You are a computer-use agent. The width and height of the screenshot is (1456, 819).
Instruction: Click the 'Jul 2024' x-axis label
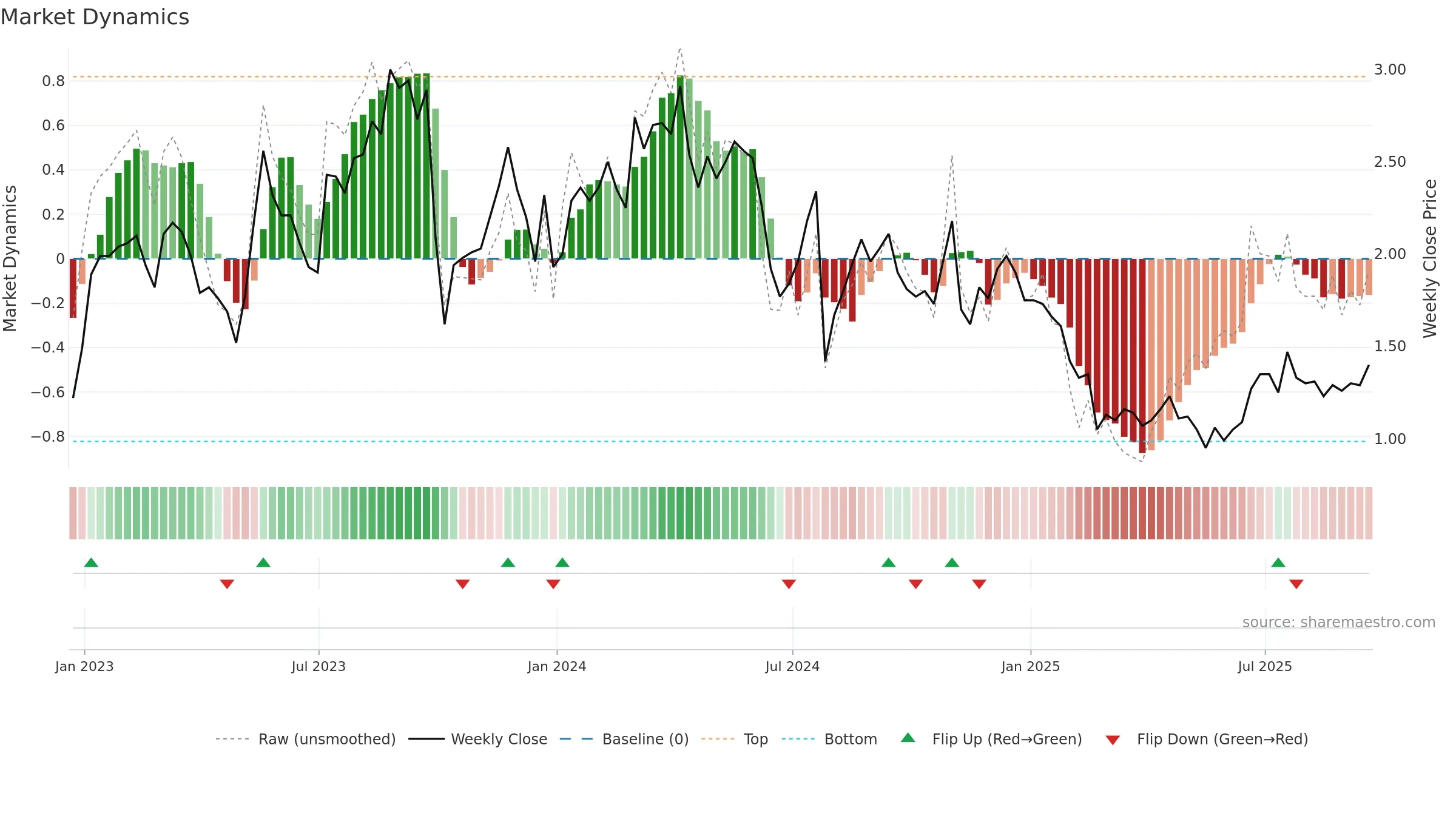[x=792, y=666]
